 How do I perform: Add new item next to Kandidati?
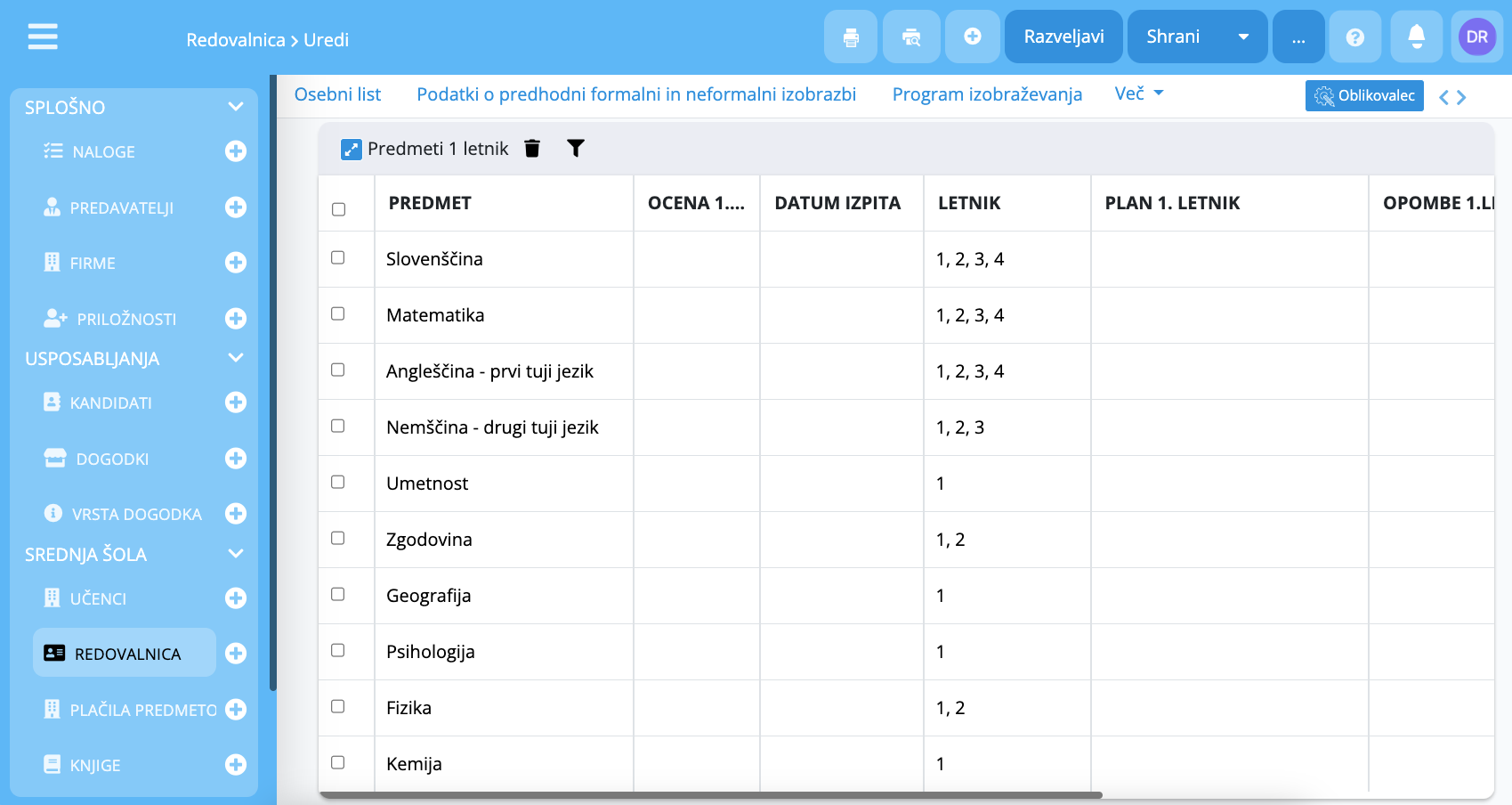(x=236, y=402)
